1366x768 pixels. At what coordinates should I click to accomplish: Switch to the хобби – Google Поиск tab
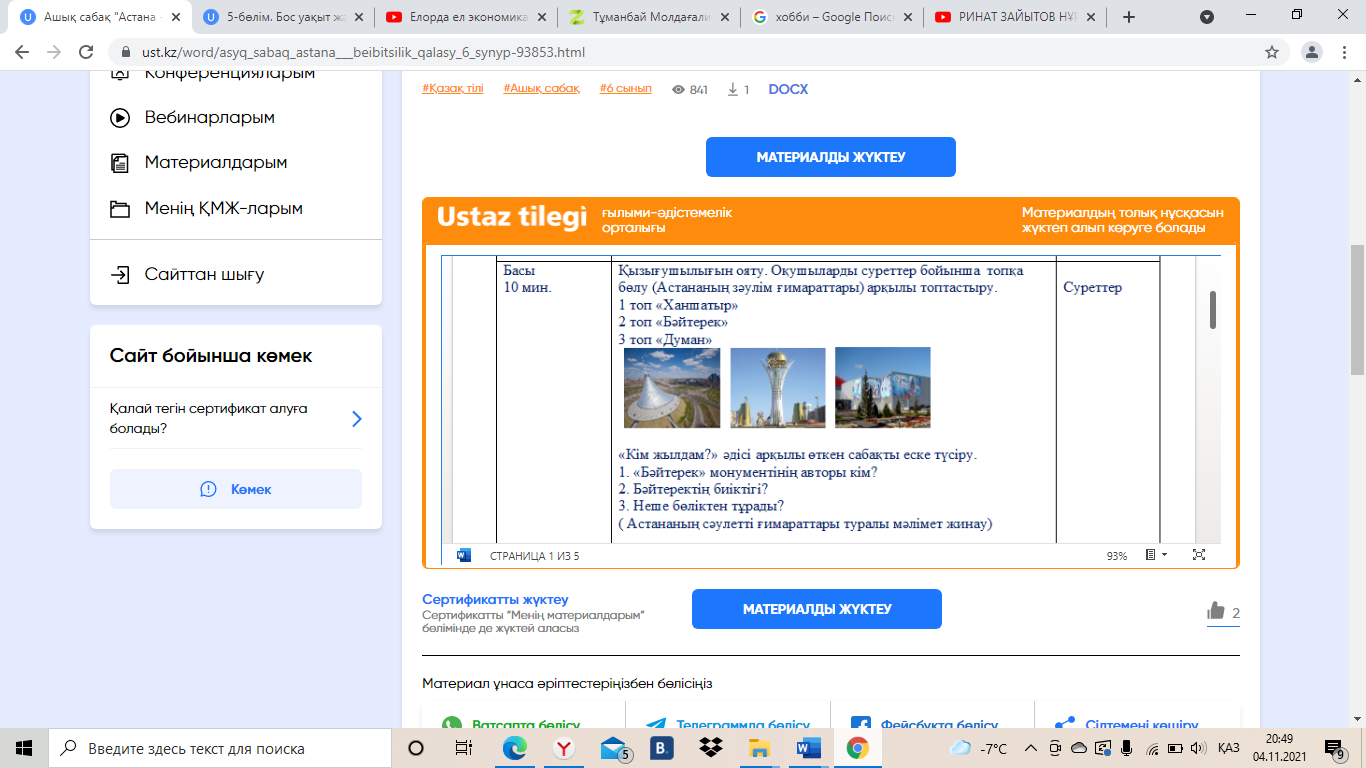pos(832,17)
